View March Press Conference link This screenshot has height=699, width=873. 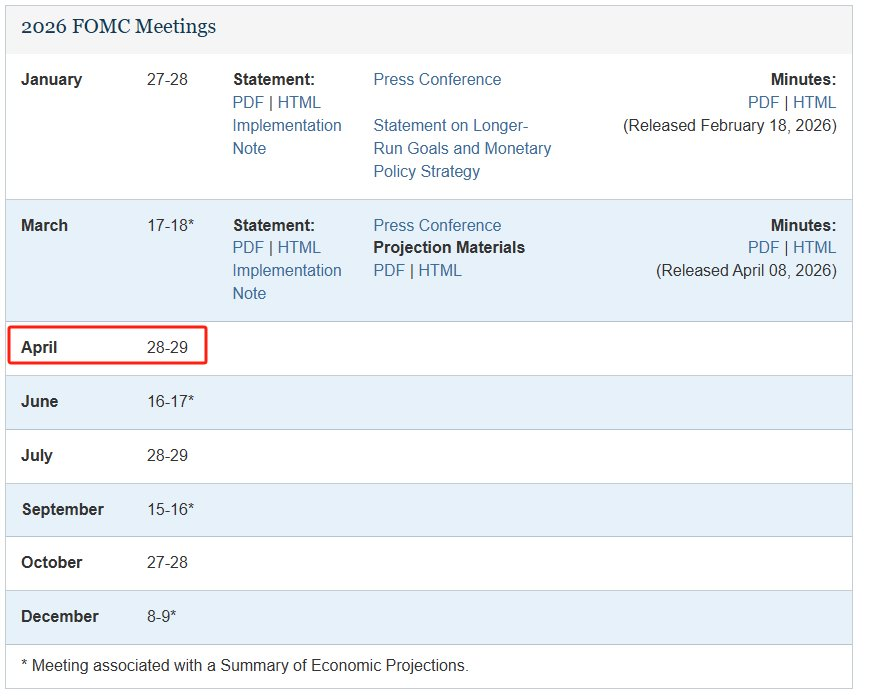(437, 225)
